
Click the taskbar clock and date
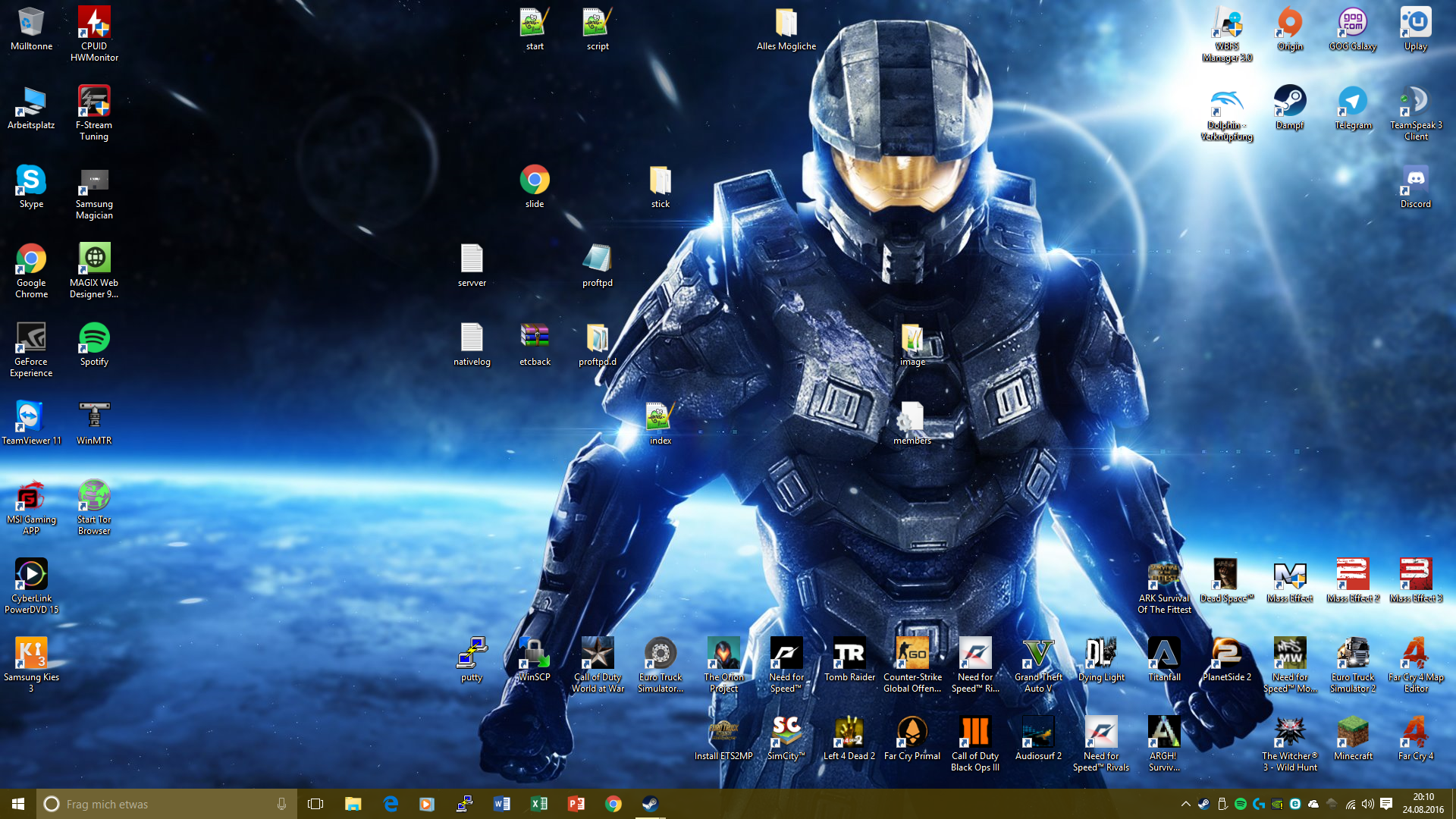pyautogui.click(x=1423, y=804)
